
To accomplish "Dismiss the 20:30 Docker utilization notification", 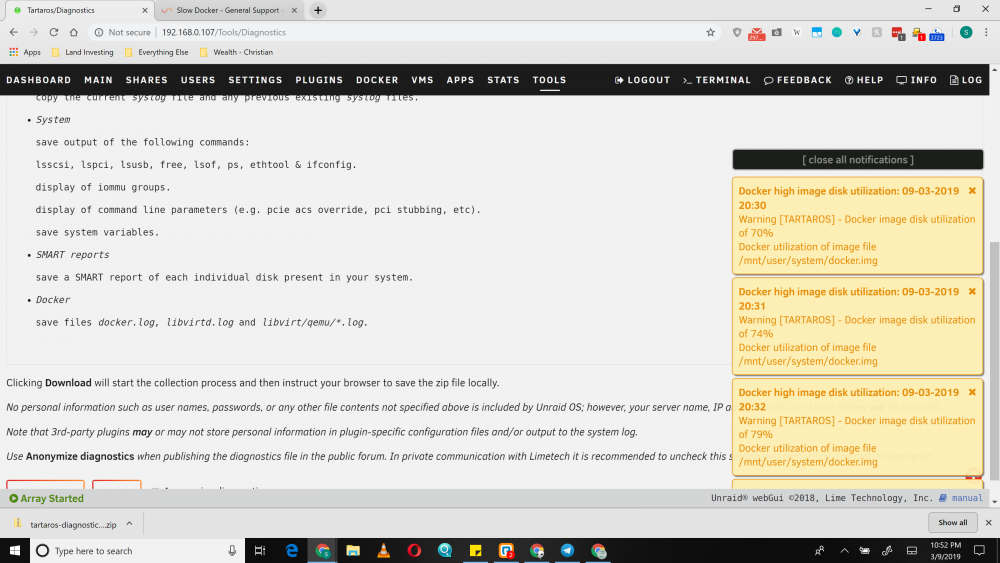I will point(972,191).
